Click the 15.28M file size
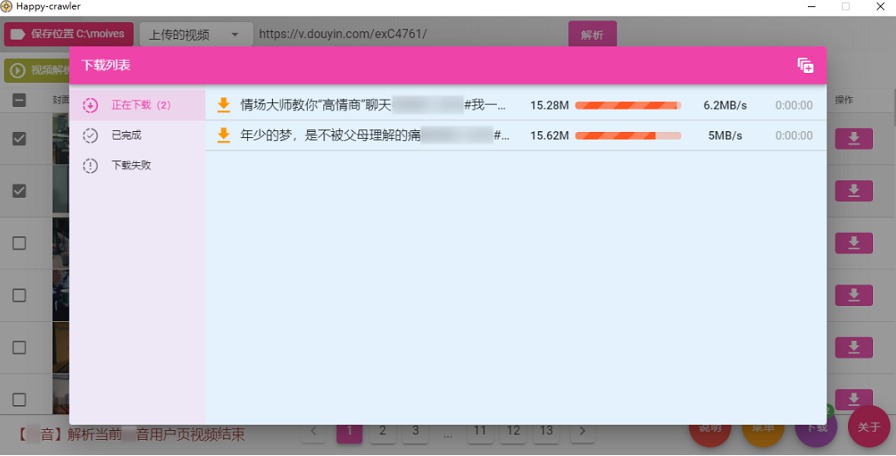This screenshot has width=896, height=456. 549,105
